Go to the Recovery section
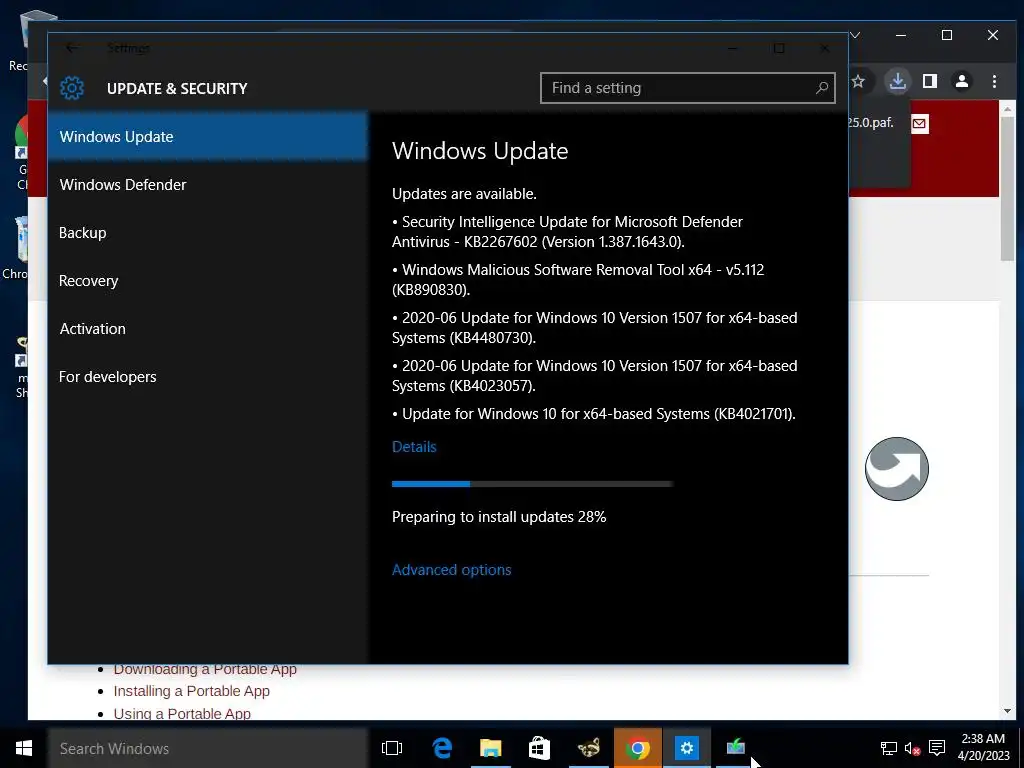The height and width of the screenshot is (768, 1024). click(x=208, y=281)
